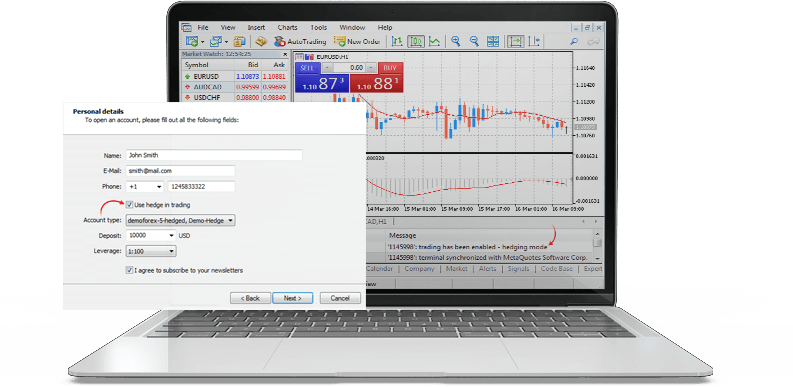Click the Next button

point(292,298)
